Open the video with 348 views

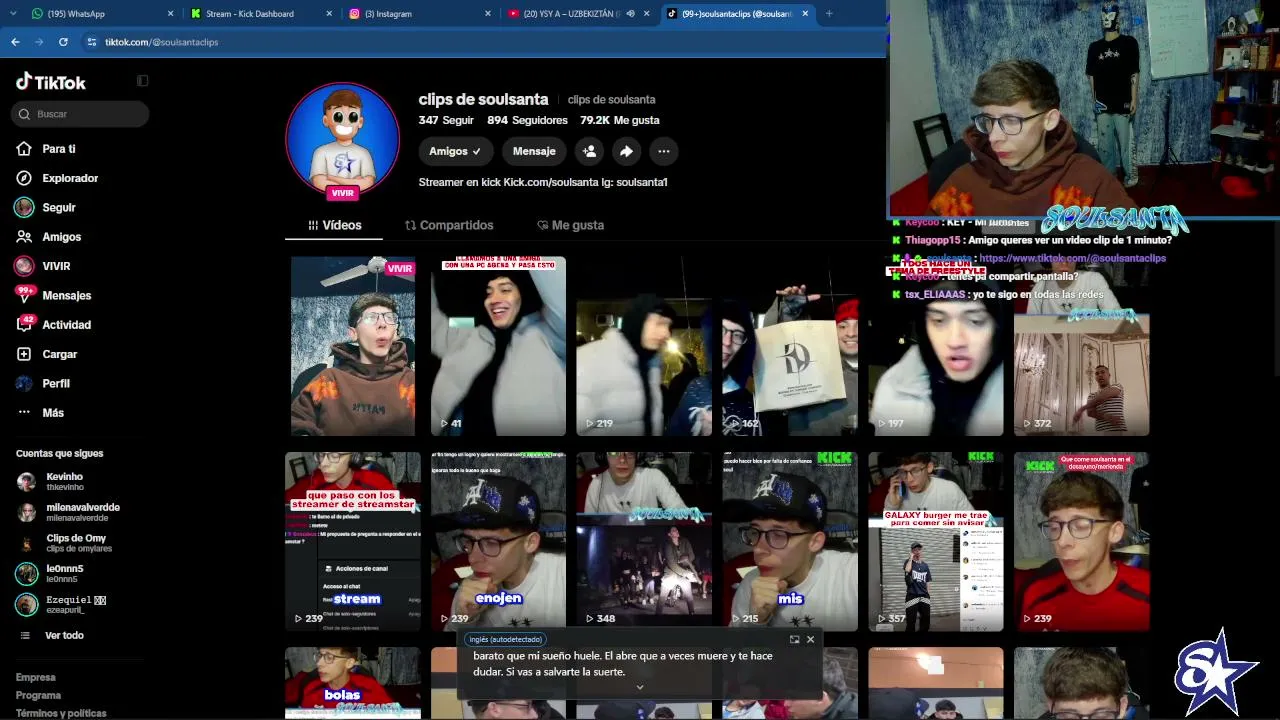point(644,541)
